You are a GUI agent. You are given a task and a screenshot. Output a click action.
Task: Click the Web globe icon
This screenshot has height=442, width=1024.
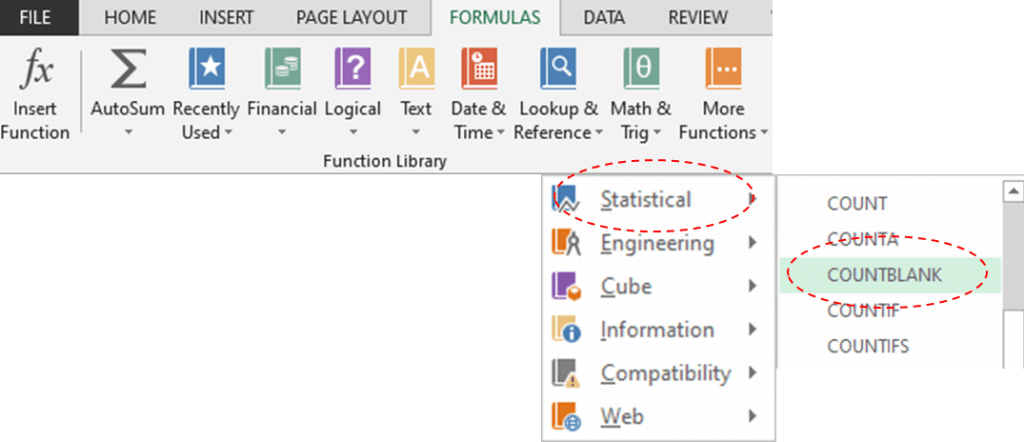pyautogui.click(x=566, y=416)
